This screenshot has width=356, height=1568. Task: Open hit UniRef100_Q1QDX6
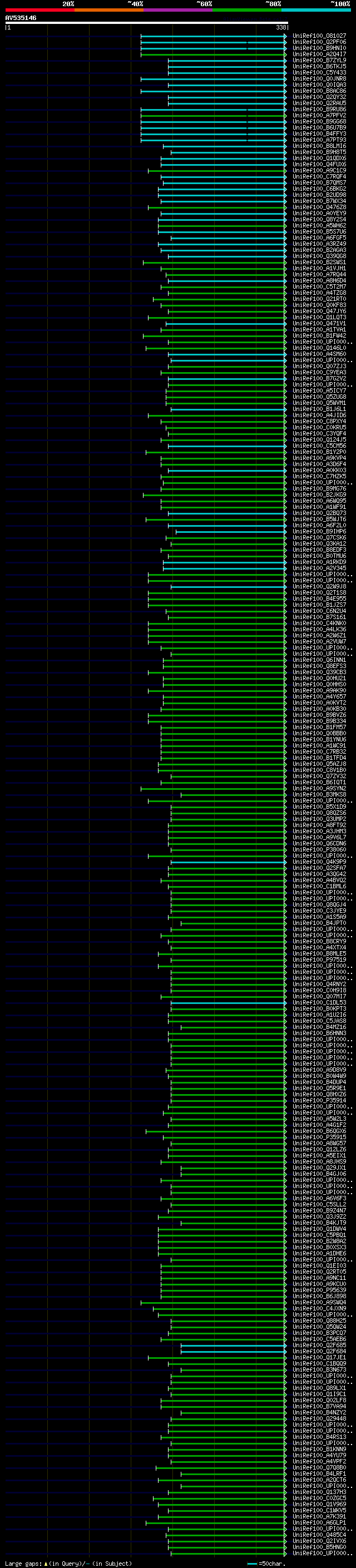click(x=319, y=159)
